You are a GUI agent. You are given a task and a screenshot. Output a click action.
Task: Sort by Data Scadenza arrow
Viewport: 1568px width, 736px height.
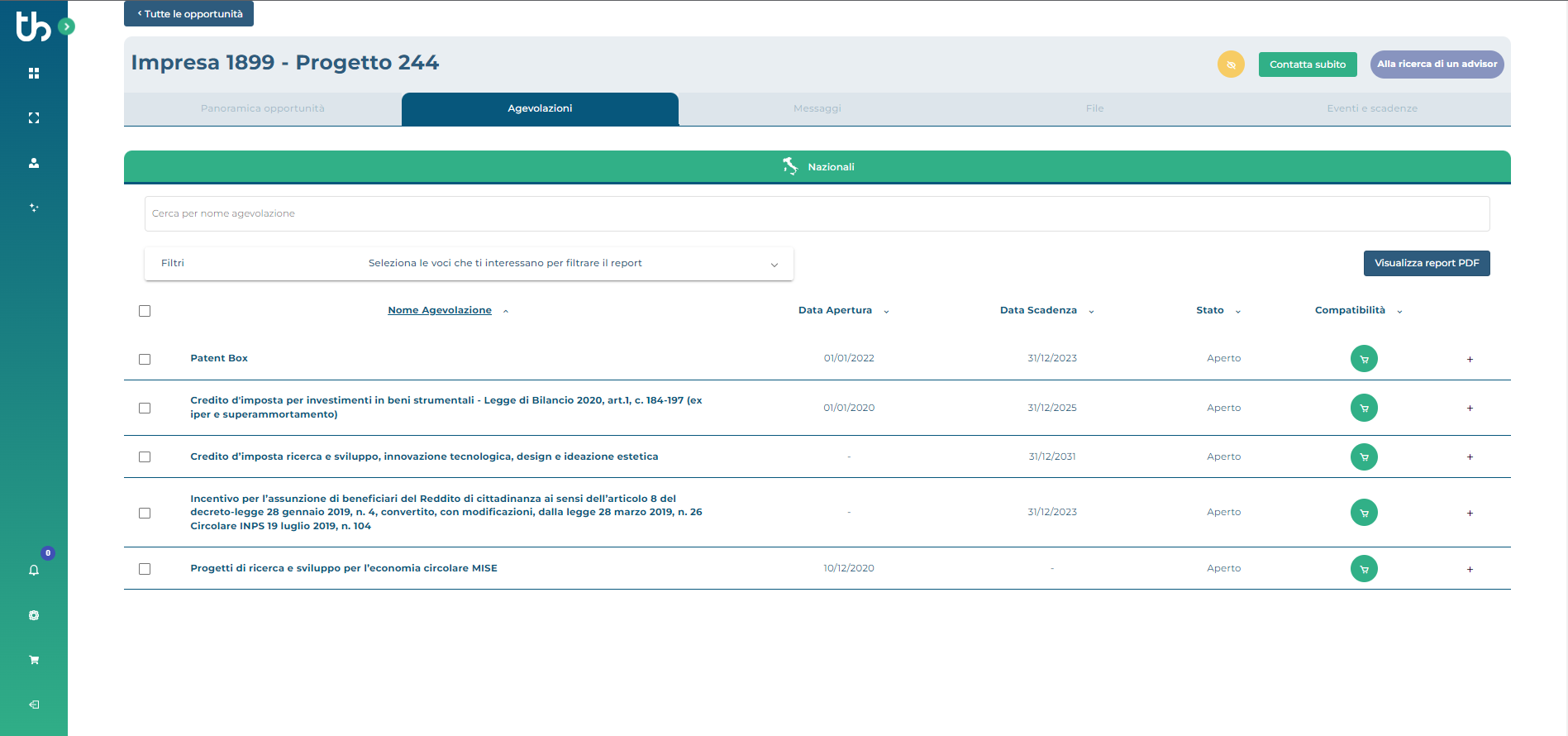(1091, 312)
